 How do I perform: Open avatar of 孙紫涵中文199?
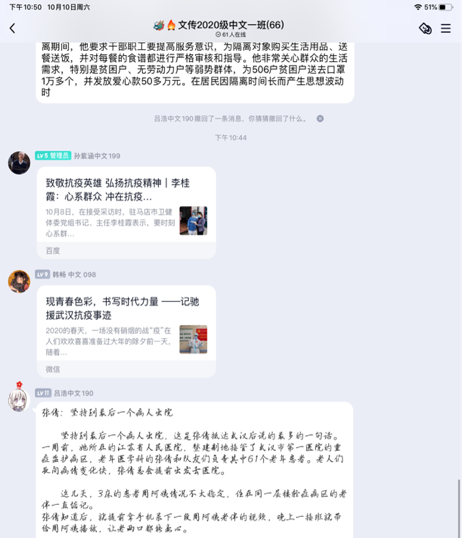click(x=19, y=163)
